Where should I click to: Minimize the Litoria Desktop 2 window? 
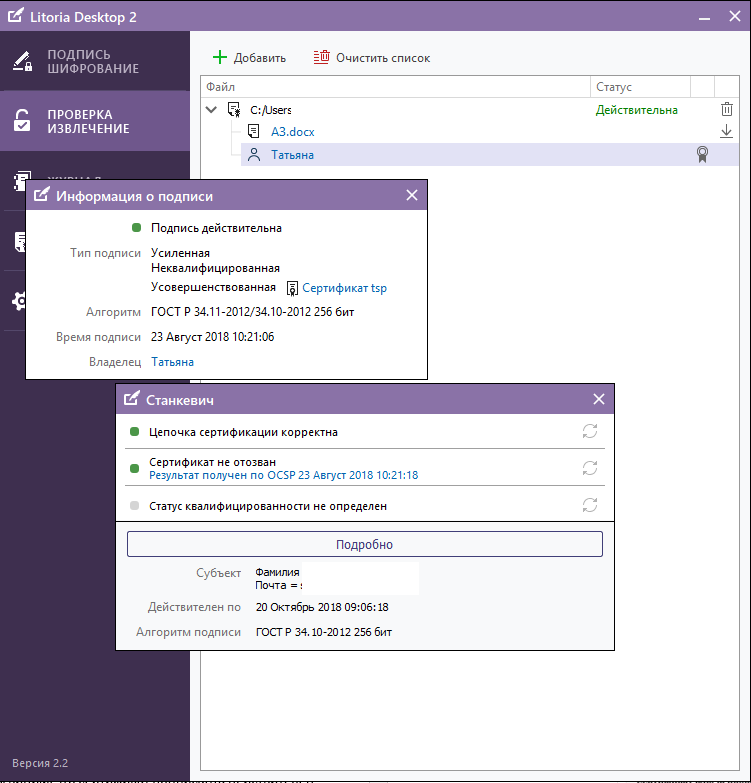pyautogui.click(x=704, y=17)
